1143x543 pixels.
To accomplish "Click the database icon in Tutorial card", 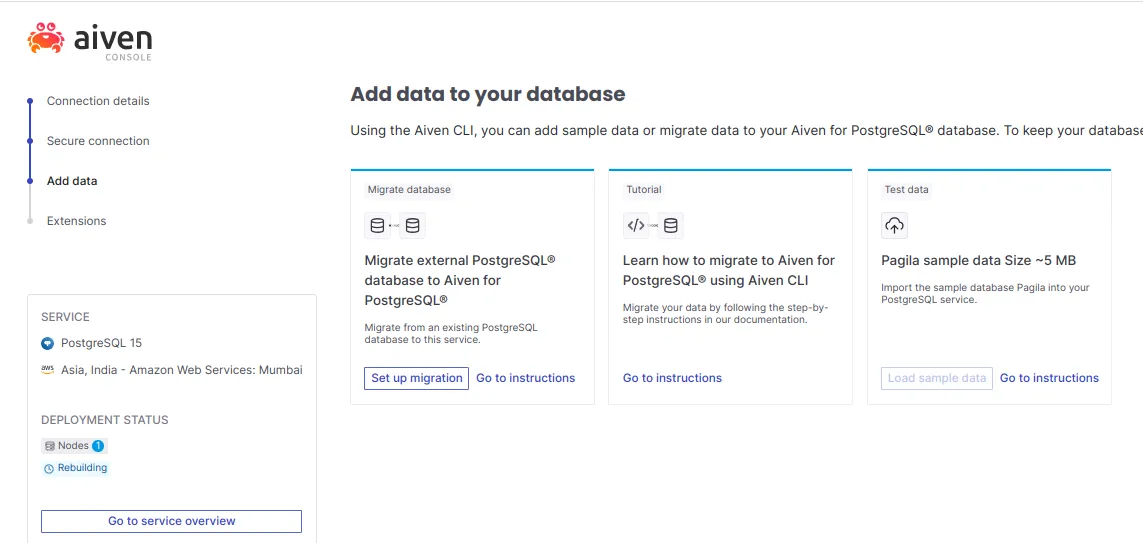I will [671, 226].
